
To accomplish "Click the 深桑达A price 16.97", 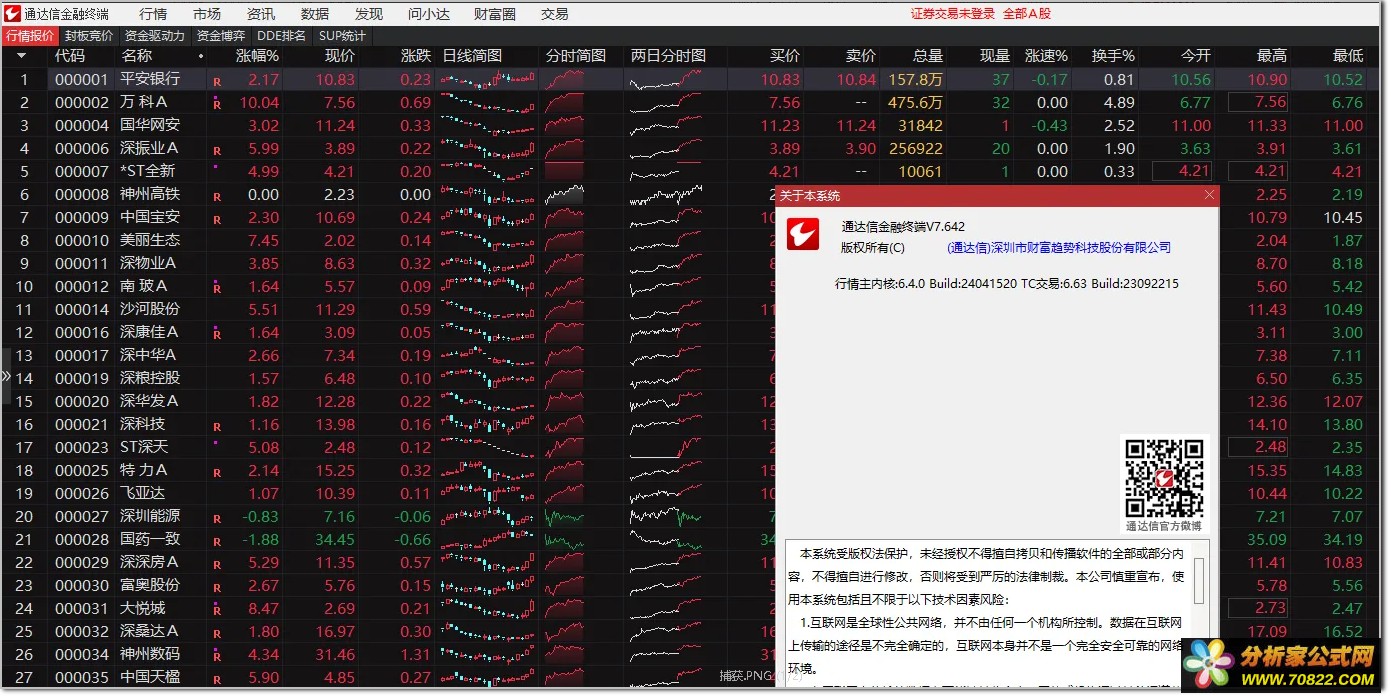I will tap(334, 631).
